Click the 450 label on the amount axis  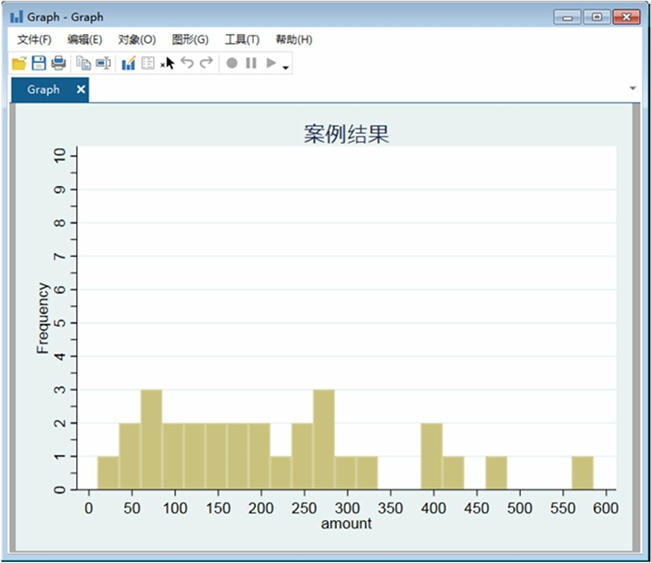(477, 508)
